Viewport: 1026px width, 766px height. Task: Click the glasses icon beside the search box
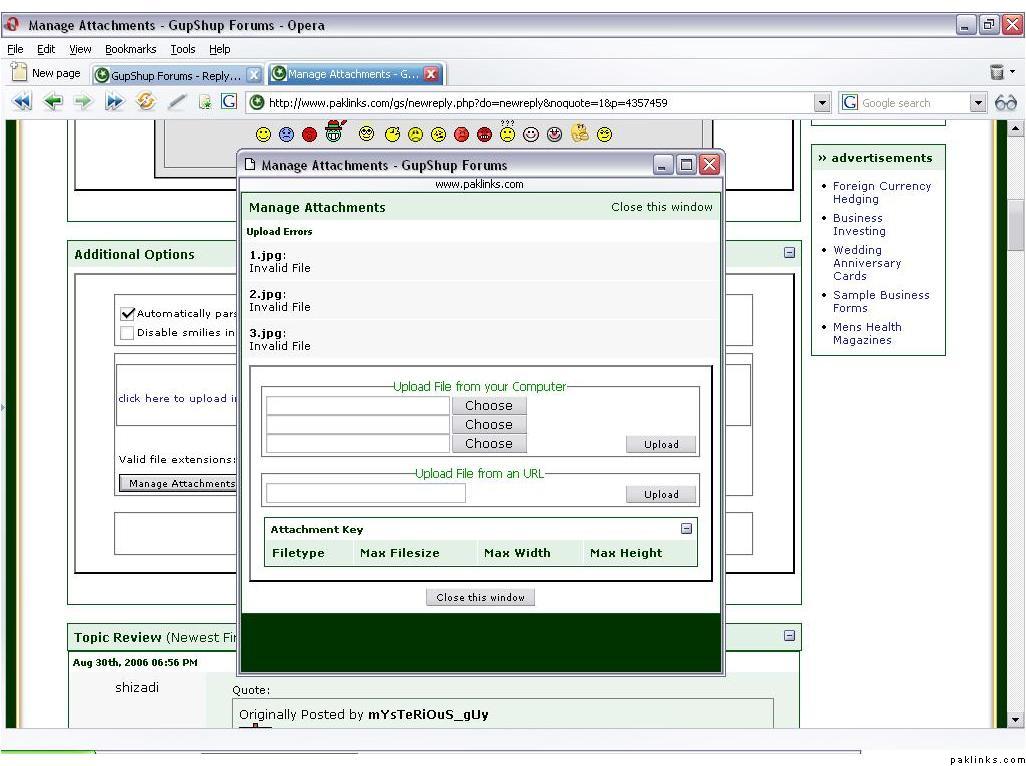1005,103
